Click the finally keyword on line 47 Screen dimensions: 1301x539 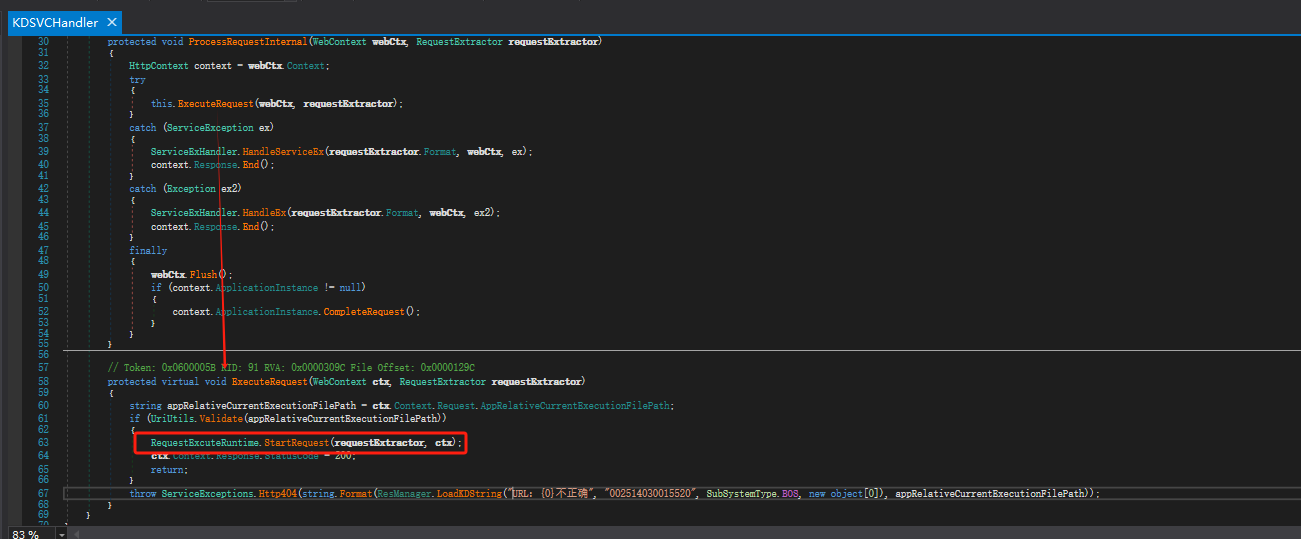(x=148, y=250)
